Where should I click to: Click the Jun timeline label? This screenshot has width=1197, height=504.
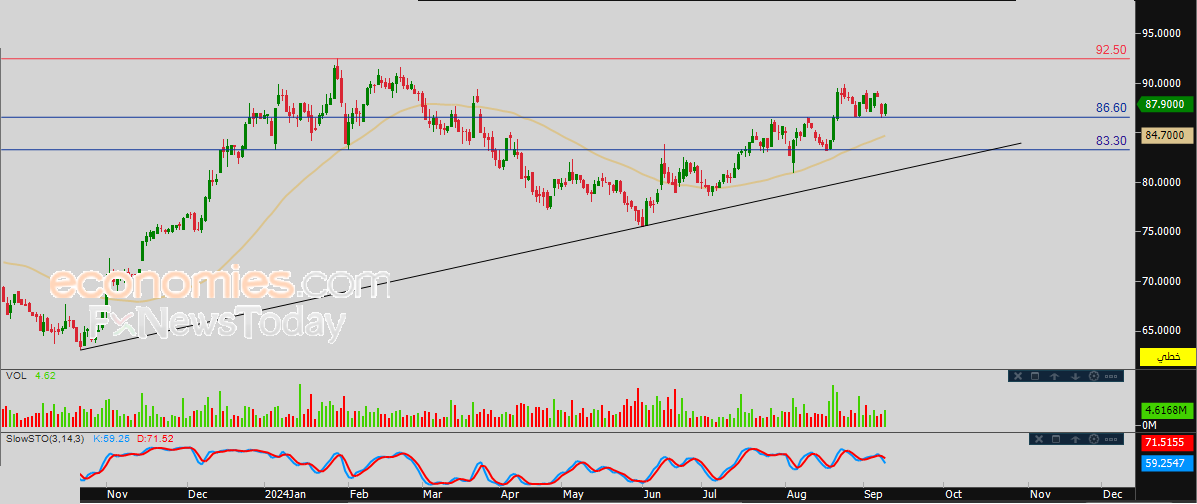pos(652,495)
